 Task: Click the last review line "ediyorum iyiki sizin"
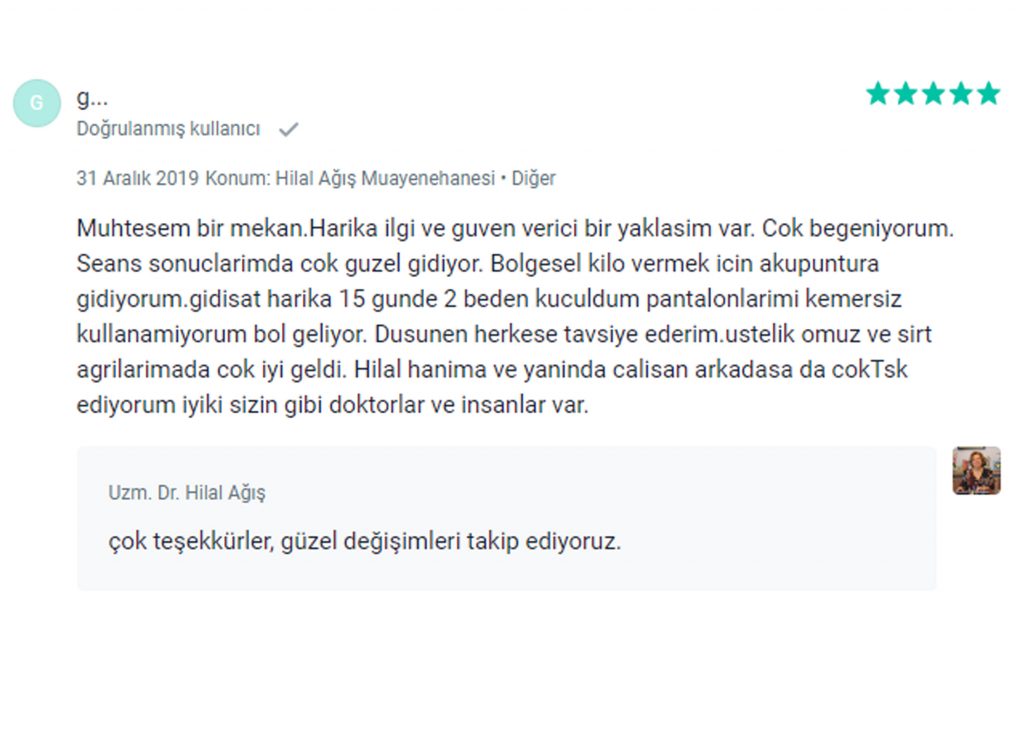coord(332,405)
